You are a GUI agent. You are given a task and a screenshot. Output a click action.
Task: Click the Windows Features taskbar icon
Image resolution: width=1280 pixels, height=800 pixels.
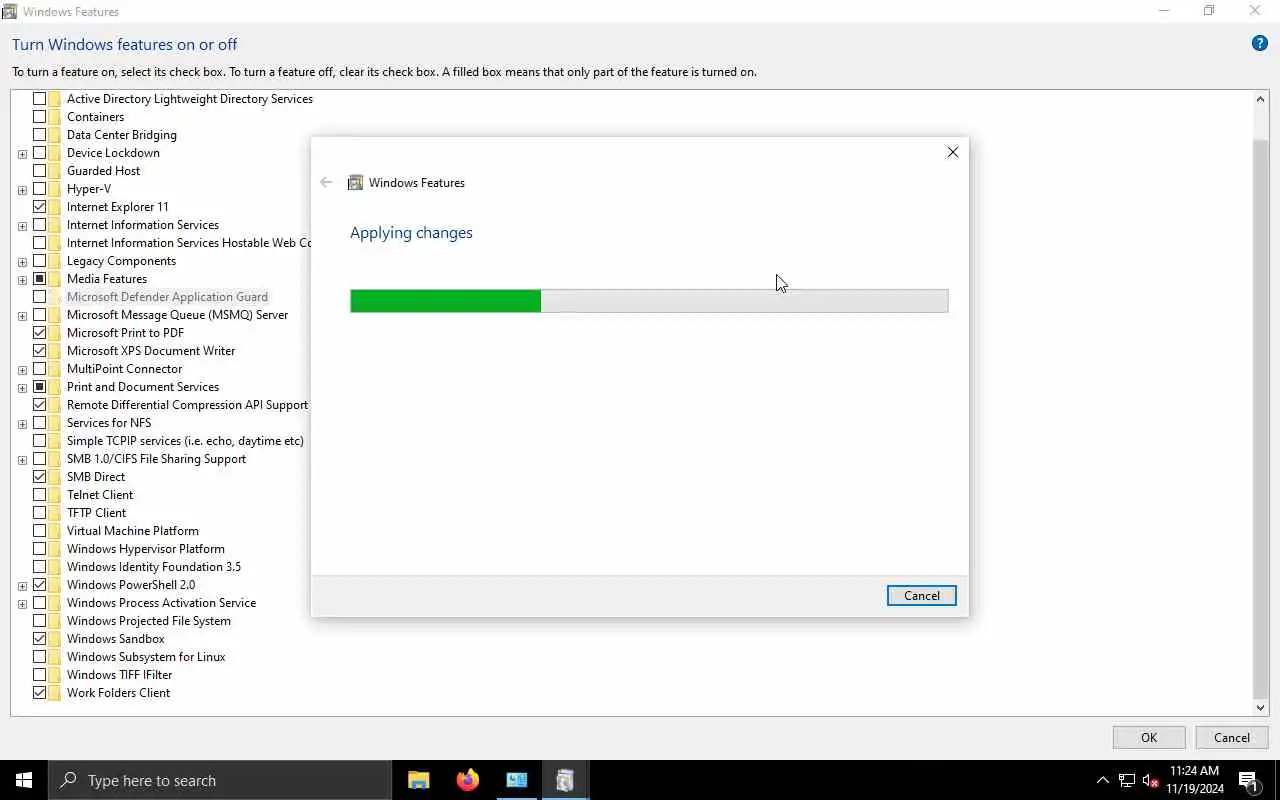click(565, 780)
